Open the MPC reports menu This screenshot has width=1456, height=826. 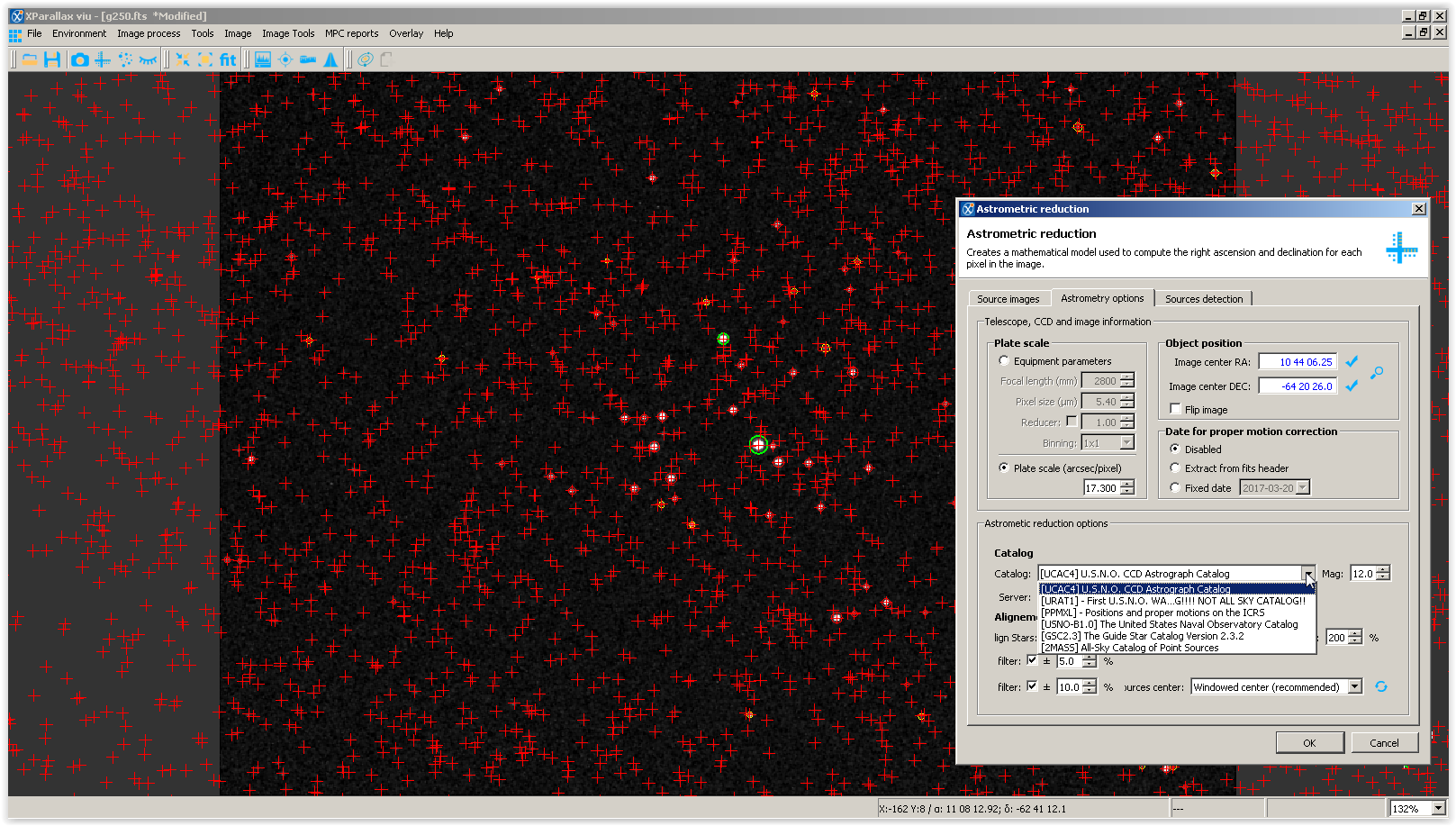coord(351,33)
